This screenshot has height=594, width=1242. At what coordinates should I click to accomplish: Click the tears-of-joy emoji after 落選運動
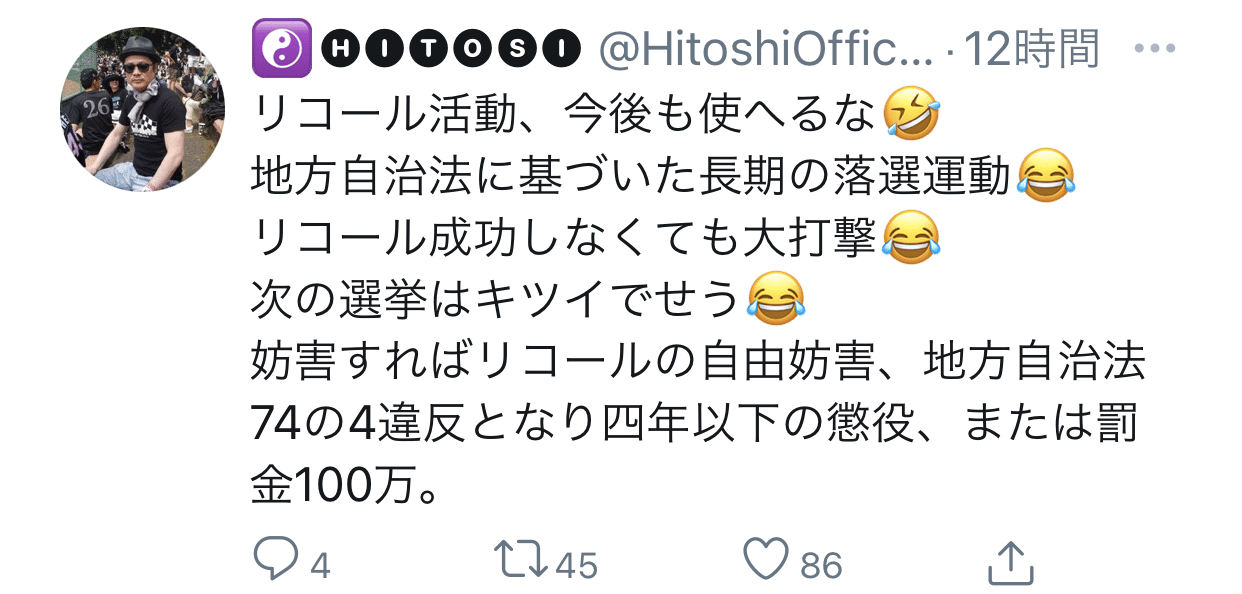[1045, 178]
